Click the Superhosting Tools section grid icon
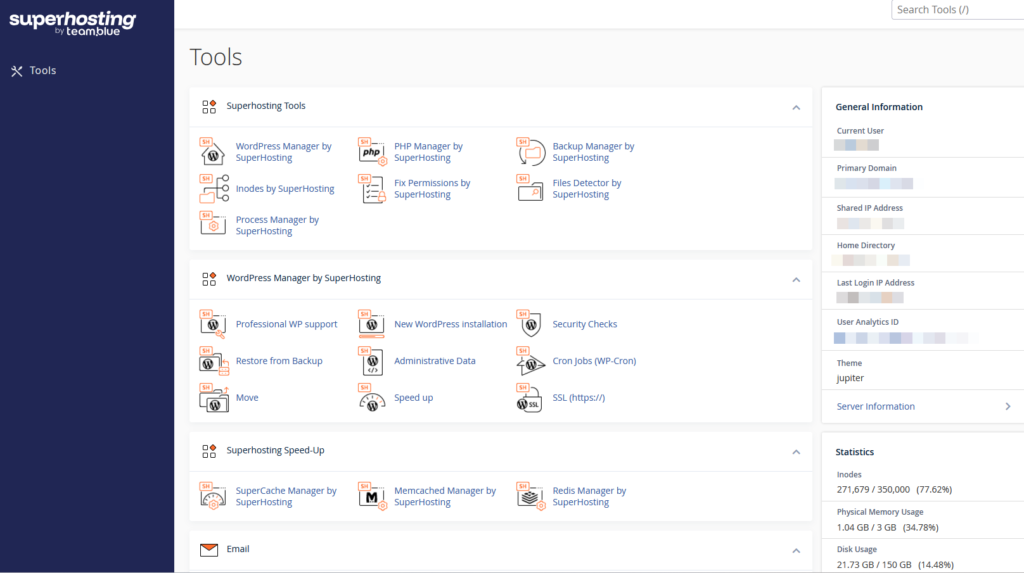Image resolution: width=1024 pixels, height=573 pixels. (209, 106)
